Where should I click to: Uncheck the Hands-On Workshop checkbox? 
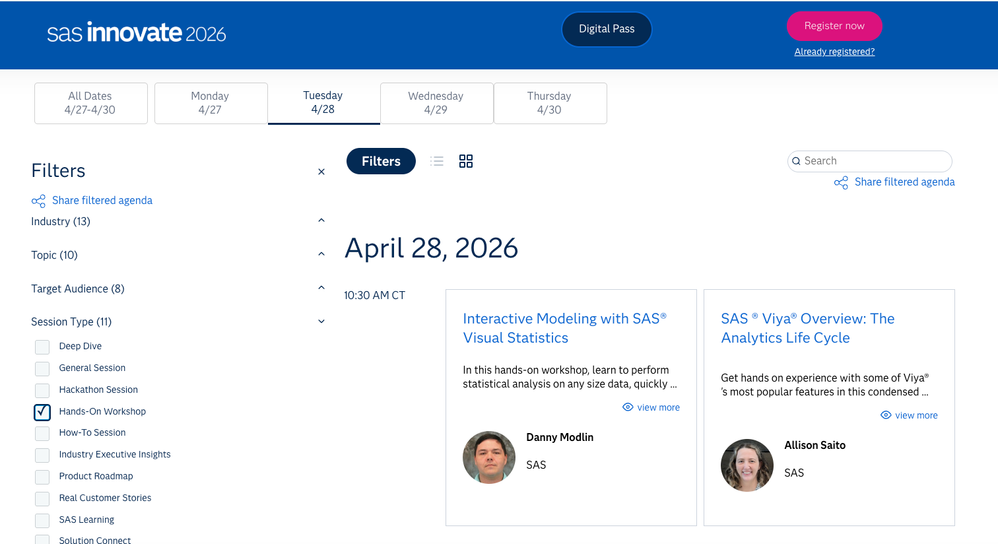[42, 412]
